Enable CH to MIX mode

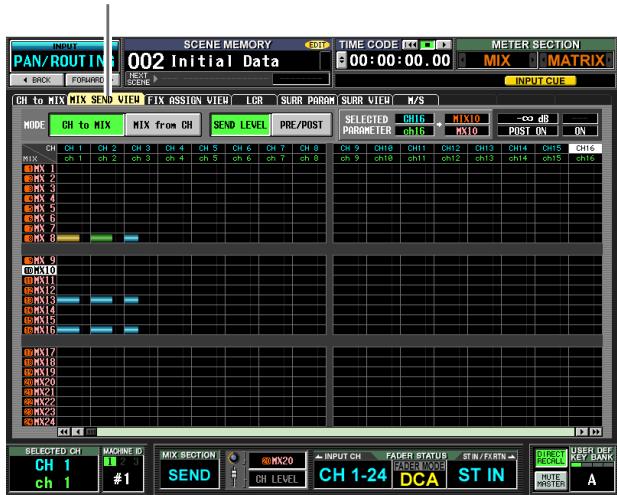[87, 125]
